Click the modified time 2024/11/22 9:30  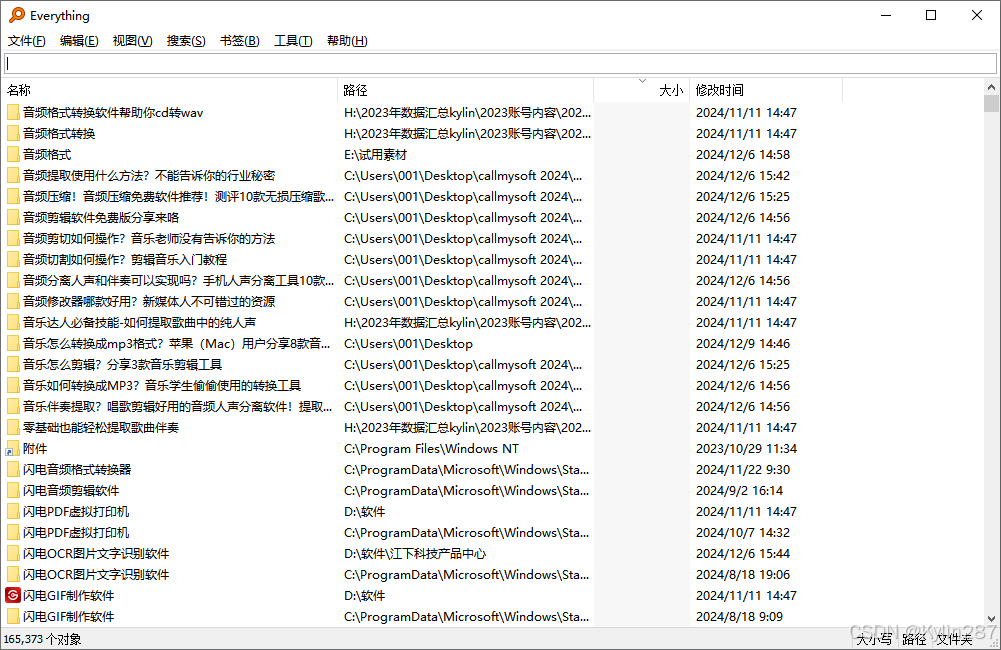[x=743, y=470]
